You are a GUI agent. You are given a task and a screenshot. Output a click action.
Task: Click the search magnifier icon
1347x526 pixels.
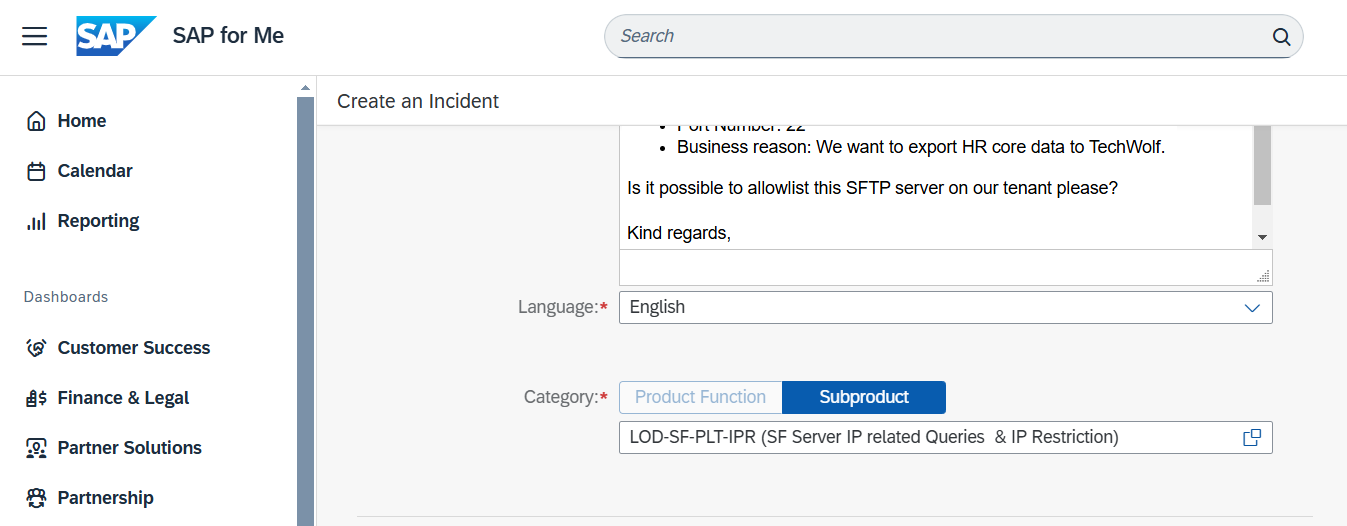click(x=1281, y=37)
